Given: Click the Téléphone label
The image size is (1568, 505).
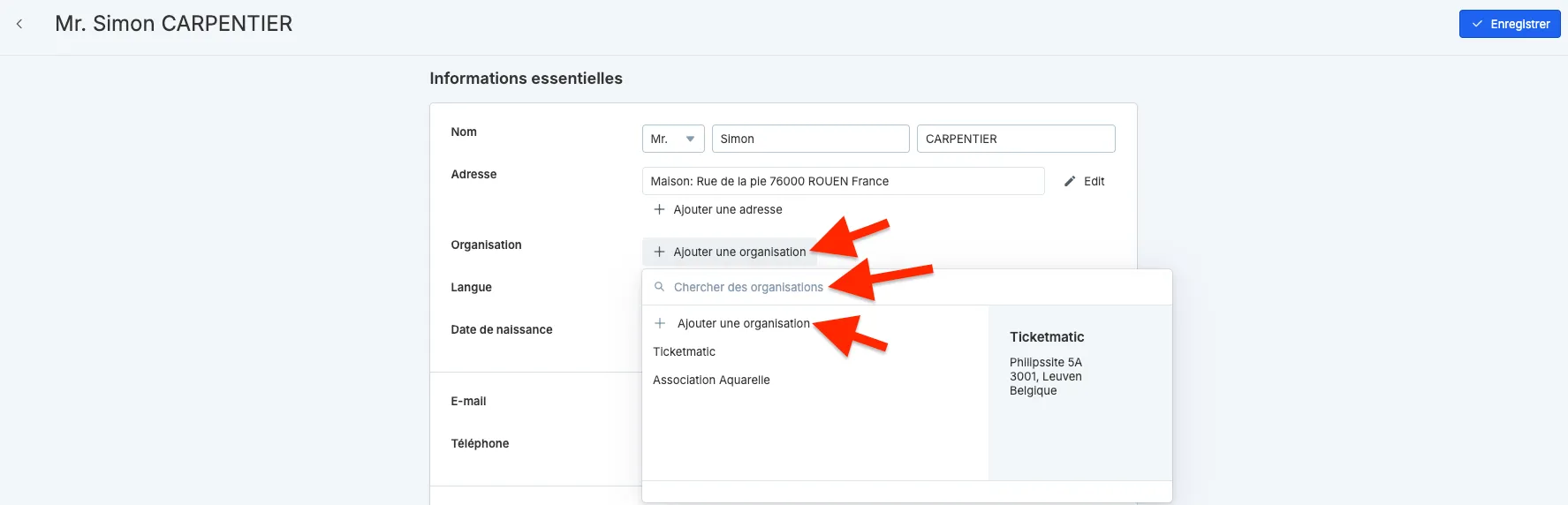Looking at the screenshot, I should click(480, 443).
